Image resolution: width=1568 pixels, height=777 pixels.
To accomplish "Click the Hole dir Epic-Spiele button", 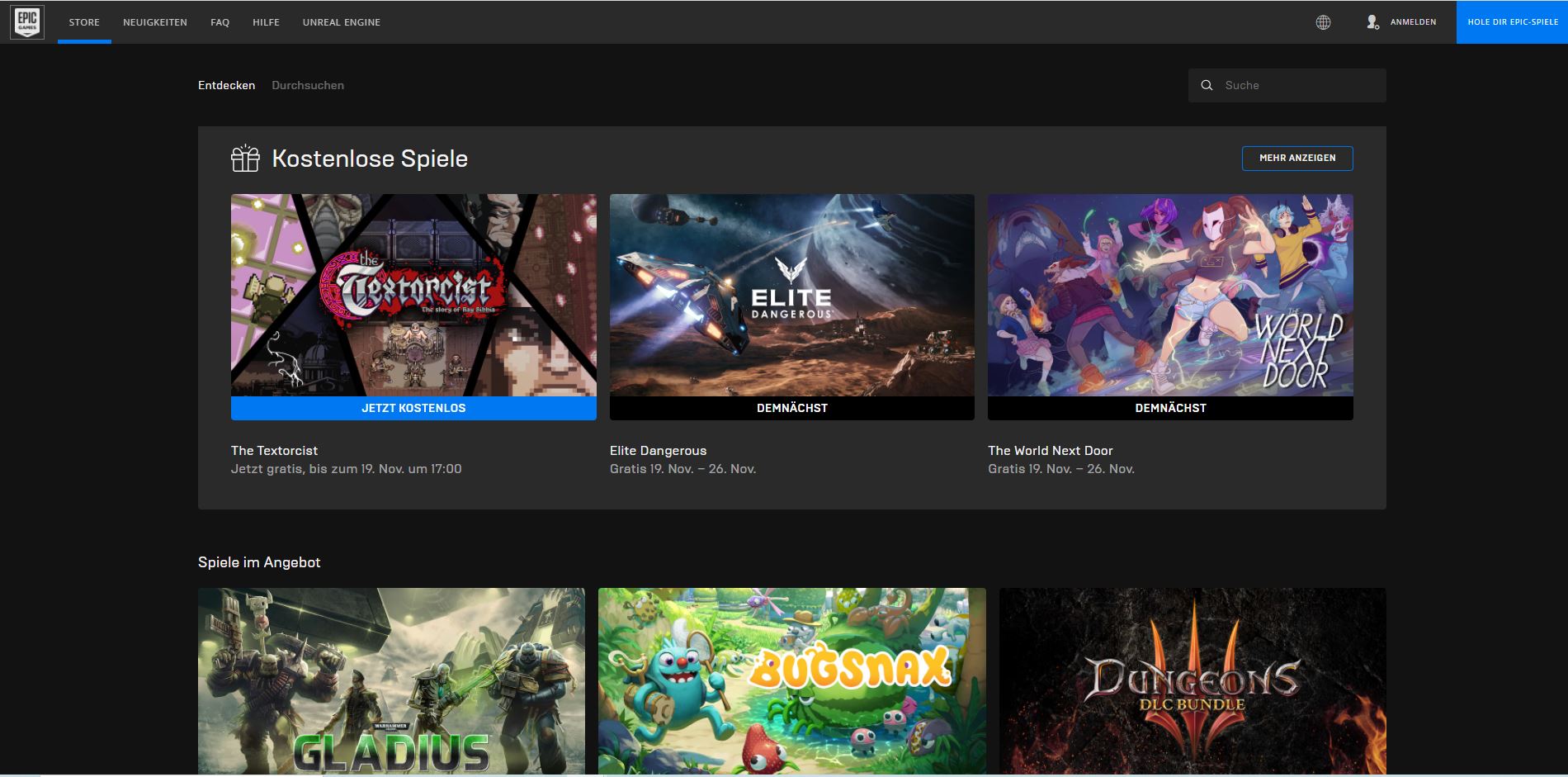I will click(1512, 22).
